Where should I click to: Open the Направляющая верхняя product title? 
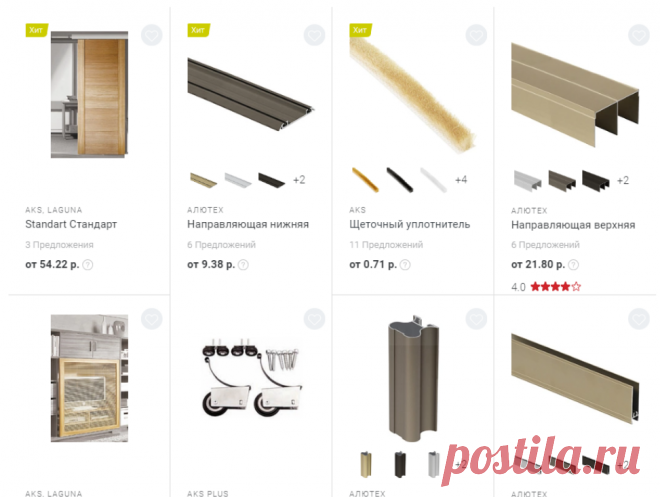(x=573, y=225)
